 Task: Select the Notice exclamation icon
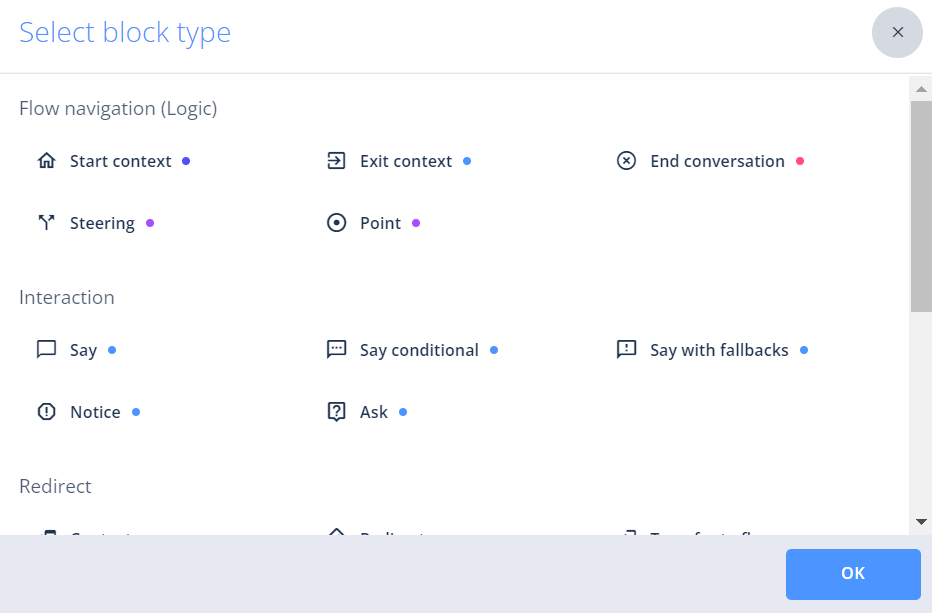point(46,412)
